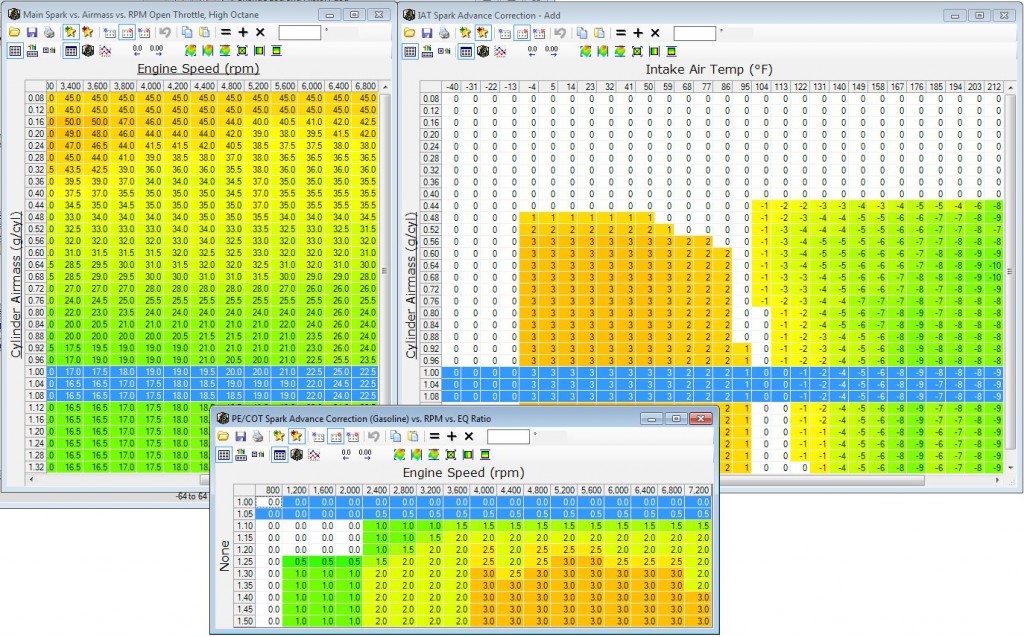Select 7,200 rpm column header in PE/COT table
1024x637 pixels.
click(698, 490)
